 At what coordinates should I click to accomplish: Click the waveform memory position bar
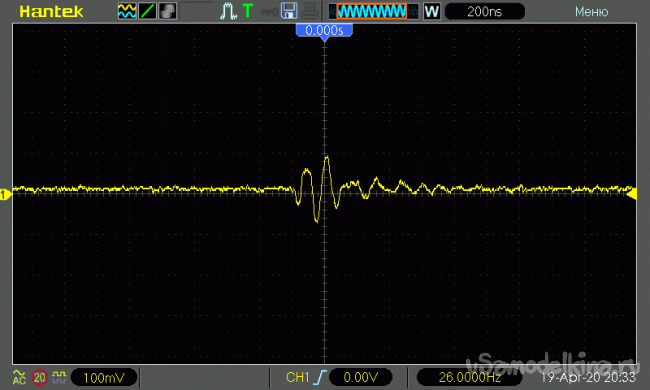374,11
